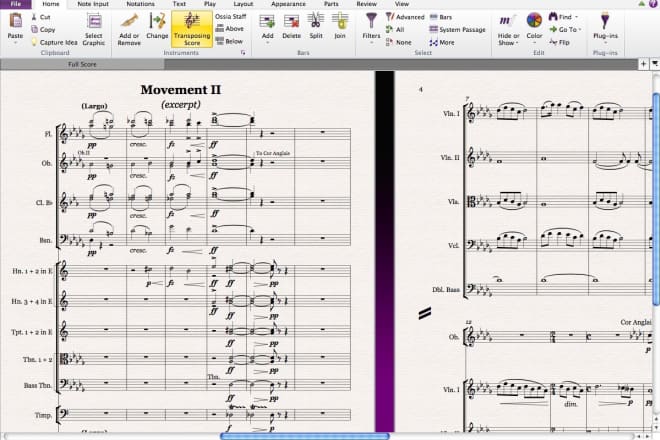Click the horizontal scrollbar thumb
The image size is (660, 440).
coord(305,436)
